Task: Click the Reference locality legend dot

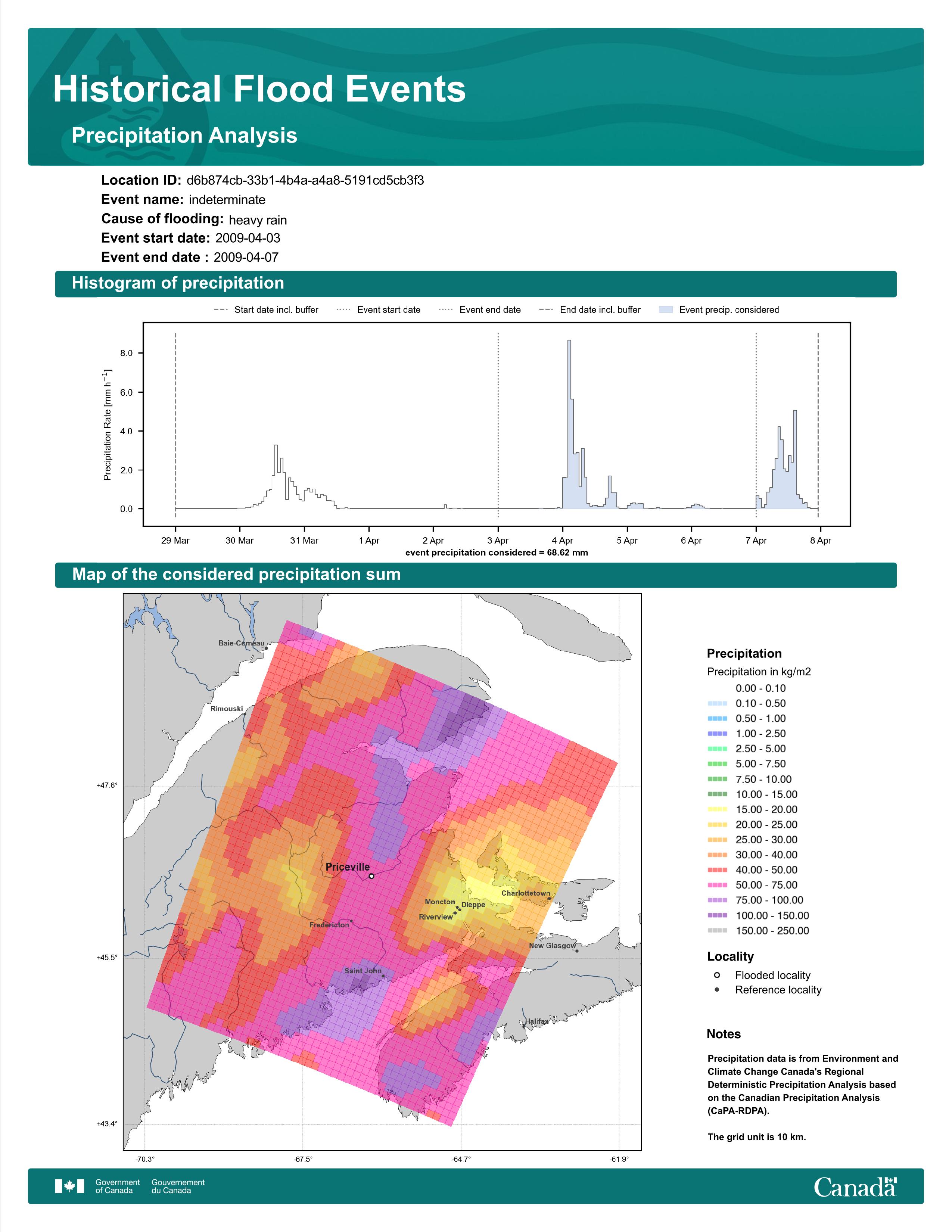Action: (x=717, y=989)
